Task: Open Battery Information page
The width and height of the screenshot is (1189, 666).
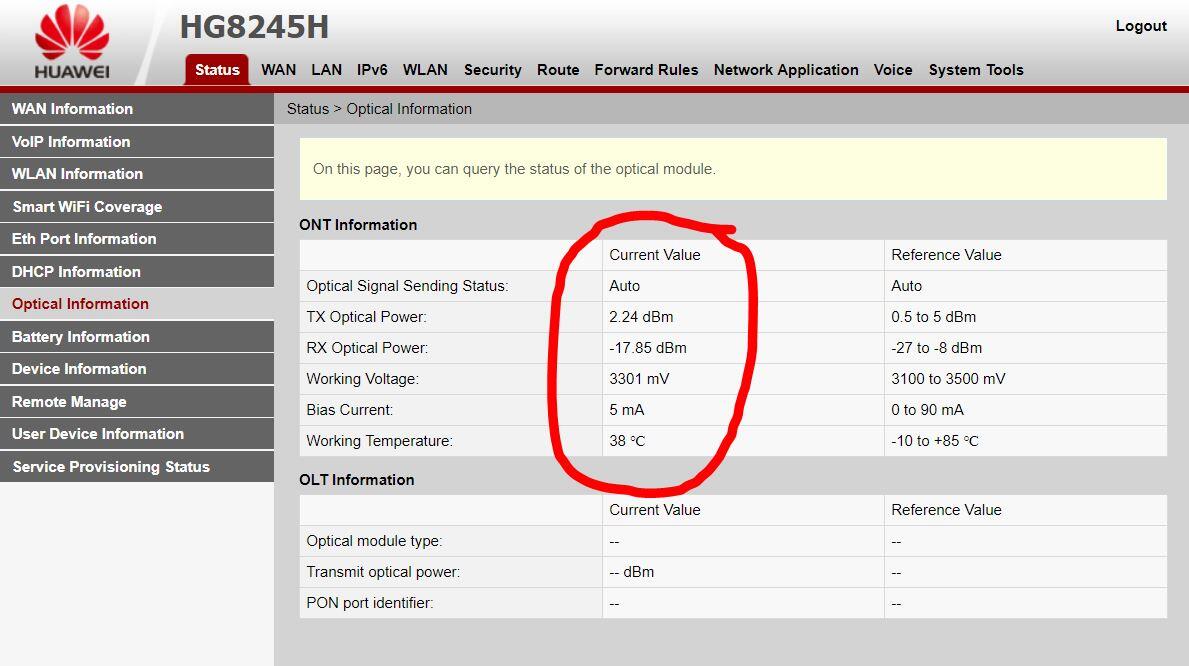Action: (x=136, y=337)
